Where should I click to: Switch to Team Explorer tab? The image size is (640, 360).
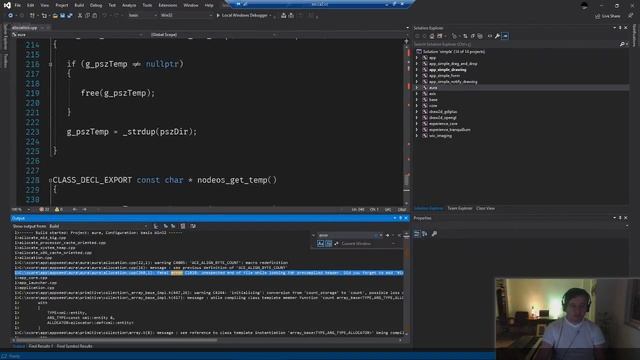(460, 209)
